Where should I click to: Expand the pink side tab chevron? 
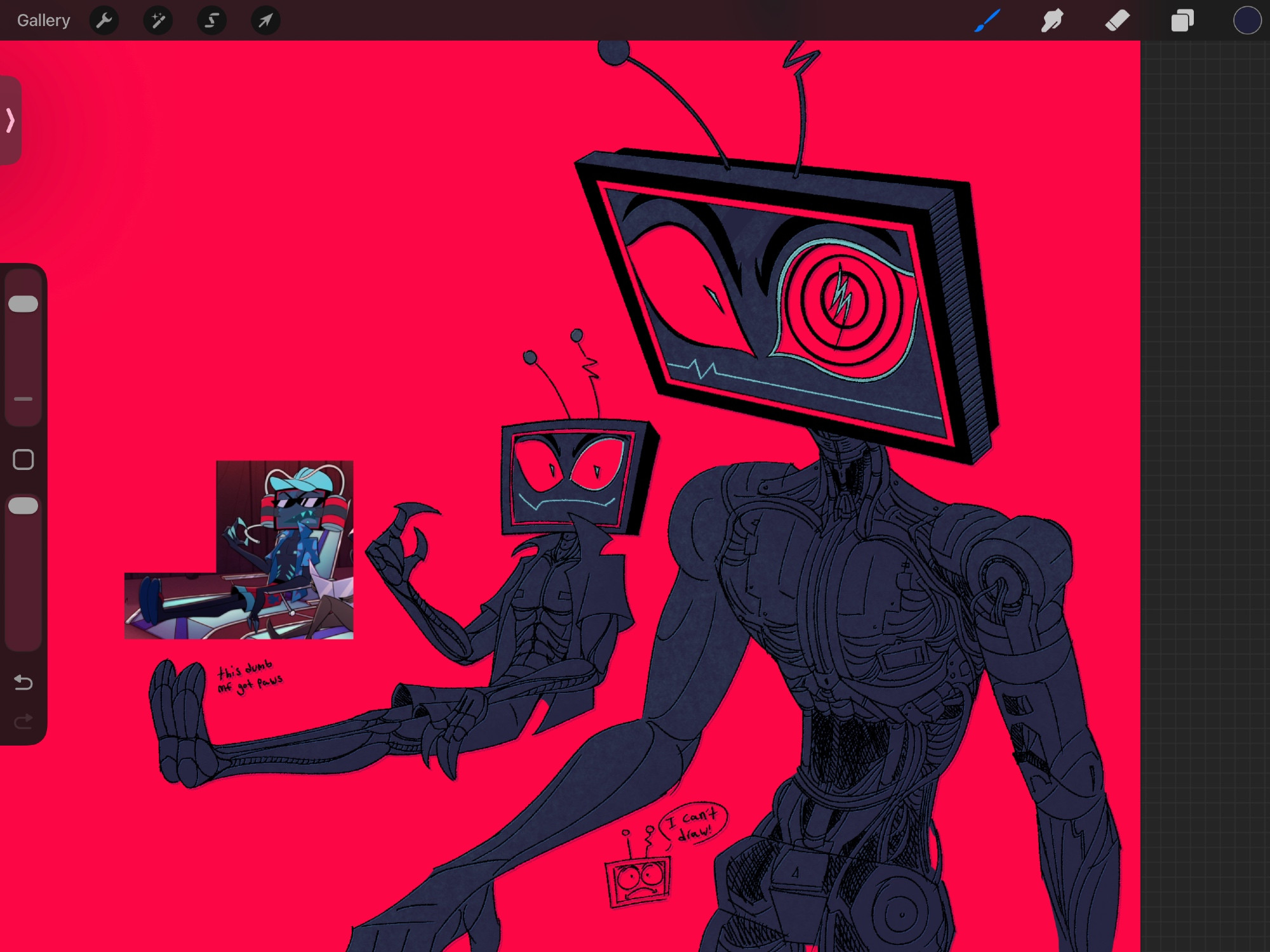coord(10,120)
